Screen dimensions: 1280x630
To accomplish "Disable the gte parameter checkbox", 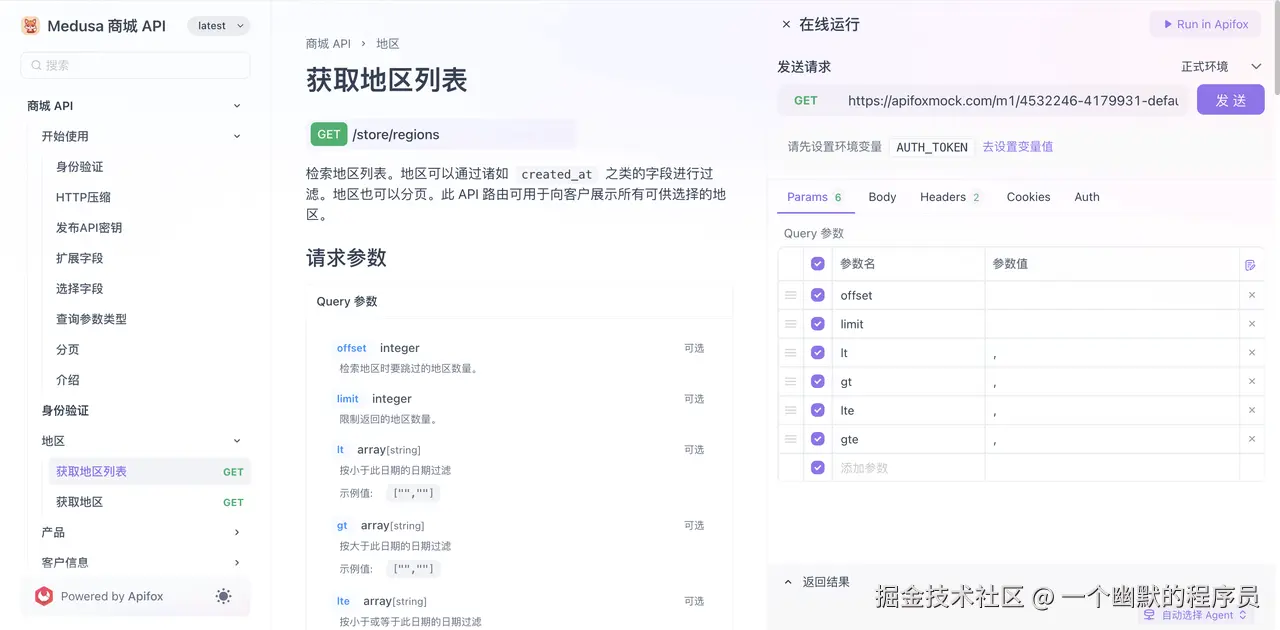I will click(818, 438).
